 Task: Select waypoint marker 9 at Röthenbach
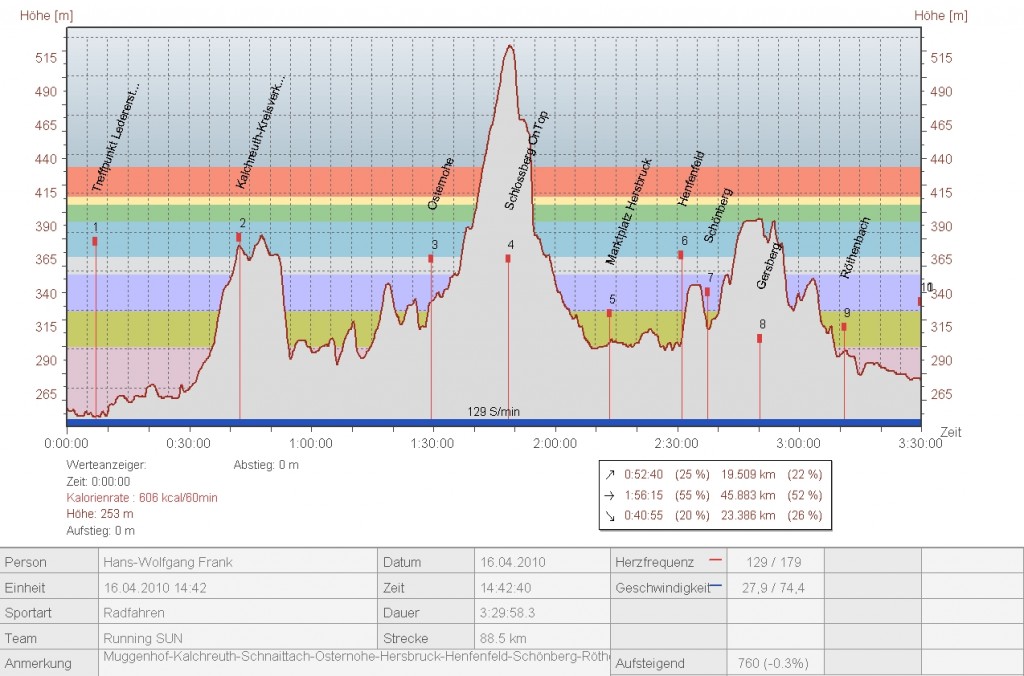(x=844, y=327)
